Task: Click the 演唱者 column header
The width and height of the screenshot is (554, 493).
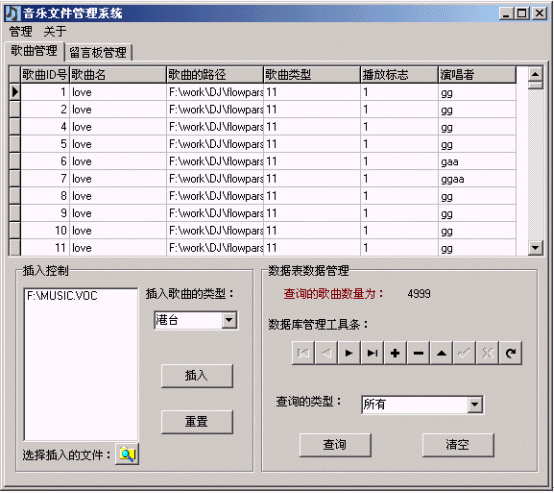Action: (x=477, y=75)
